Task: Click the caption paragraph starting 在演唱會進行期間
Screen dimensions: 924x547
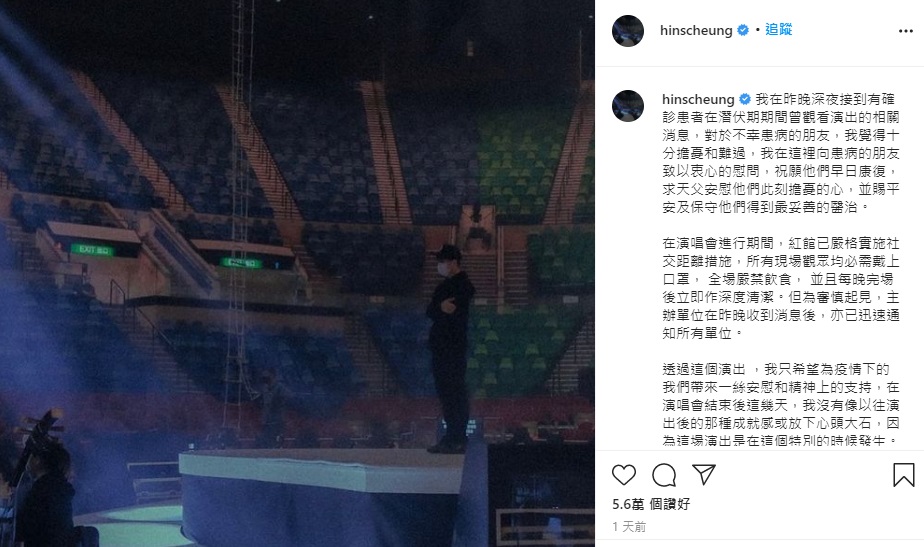Action: tap(781, 288)
